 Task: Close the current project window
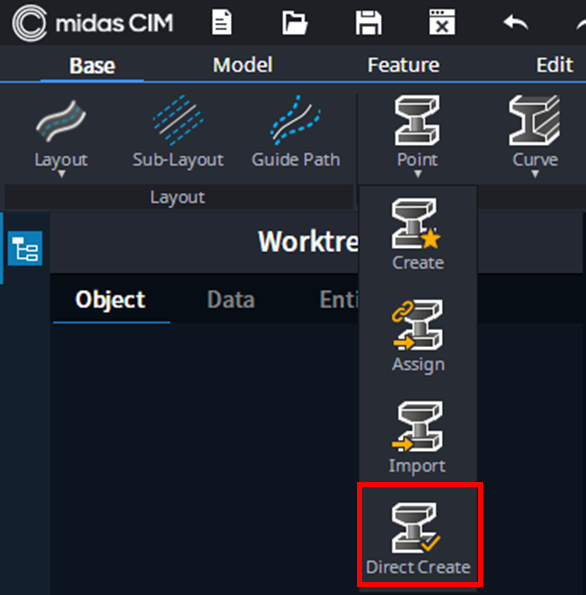point(442,22)
